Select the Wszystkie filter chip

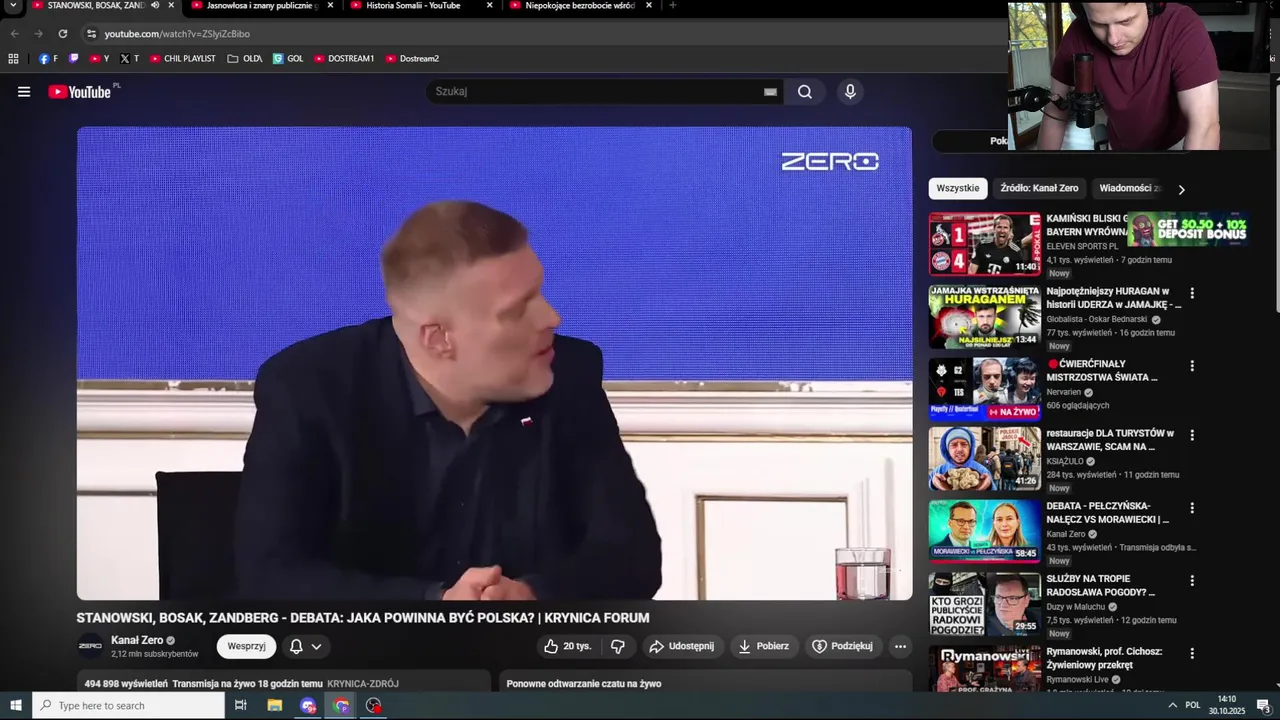tap(958, 188)
